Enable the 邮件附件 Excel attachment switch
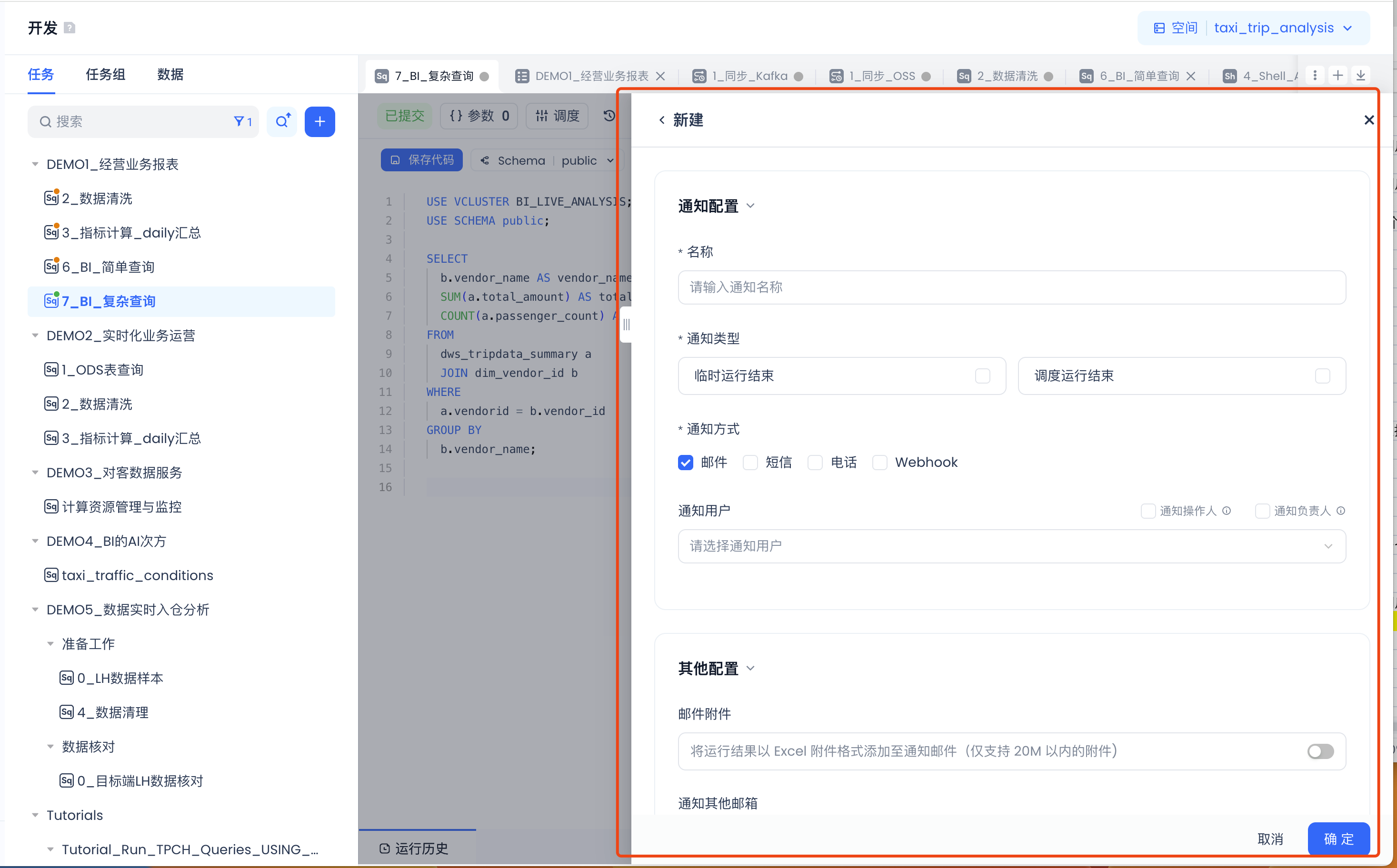This screenshot has height=868, width=1397. click(x=1320, y=751)
